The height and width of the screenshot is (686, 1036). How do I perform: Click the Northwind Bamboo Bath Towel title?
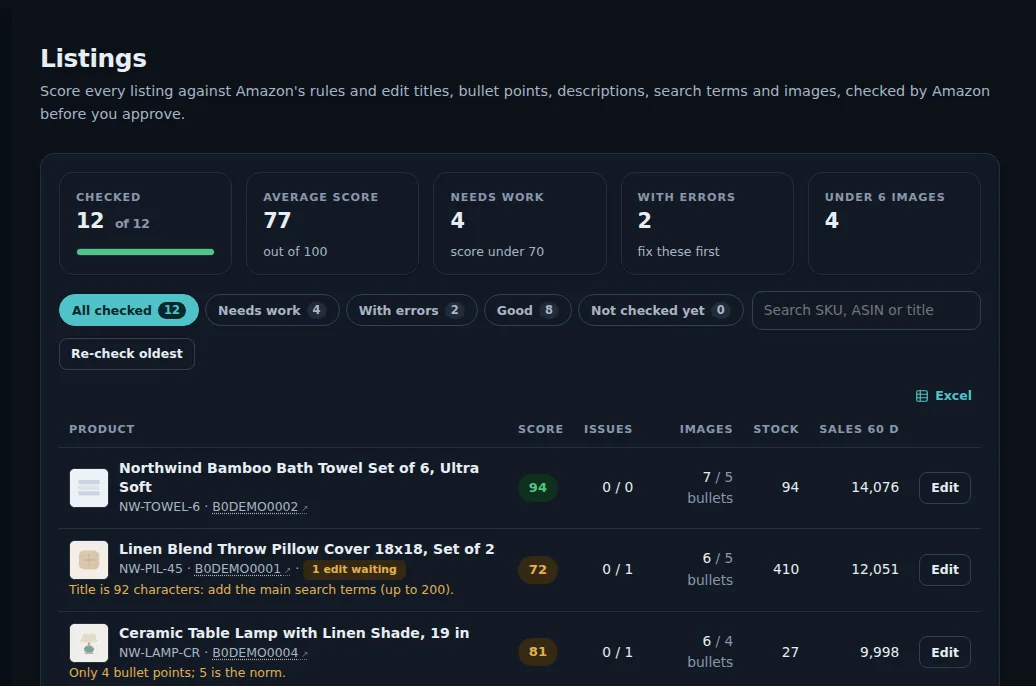coord(299,477)
